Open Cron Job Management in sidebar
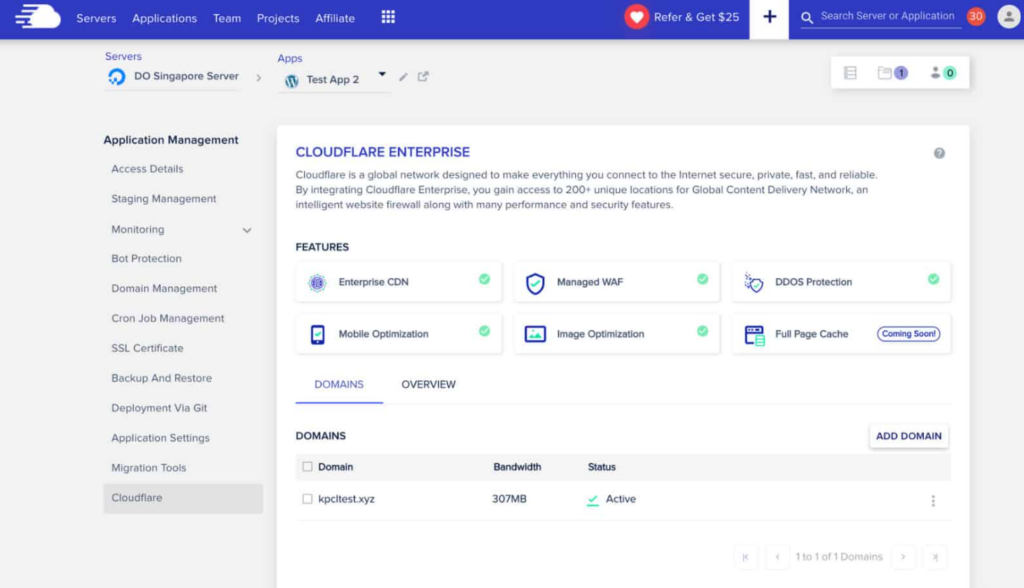Image resolution: width=1024 pixels, height=588 pixels. pyautogui.click(x=167, y=318)
